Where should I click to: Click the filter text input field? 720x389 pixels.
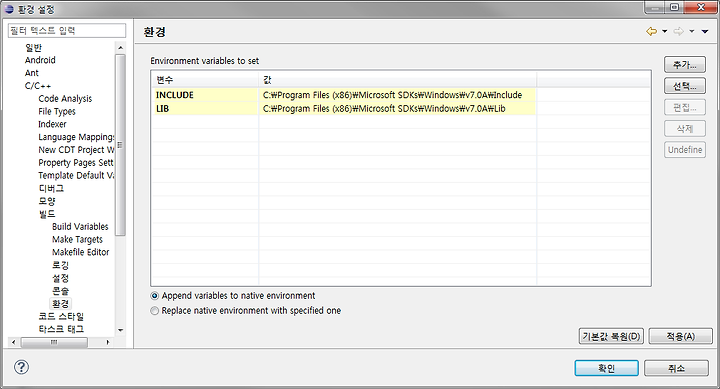[x=67, y=31]
